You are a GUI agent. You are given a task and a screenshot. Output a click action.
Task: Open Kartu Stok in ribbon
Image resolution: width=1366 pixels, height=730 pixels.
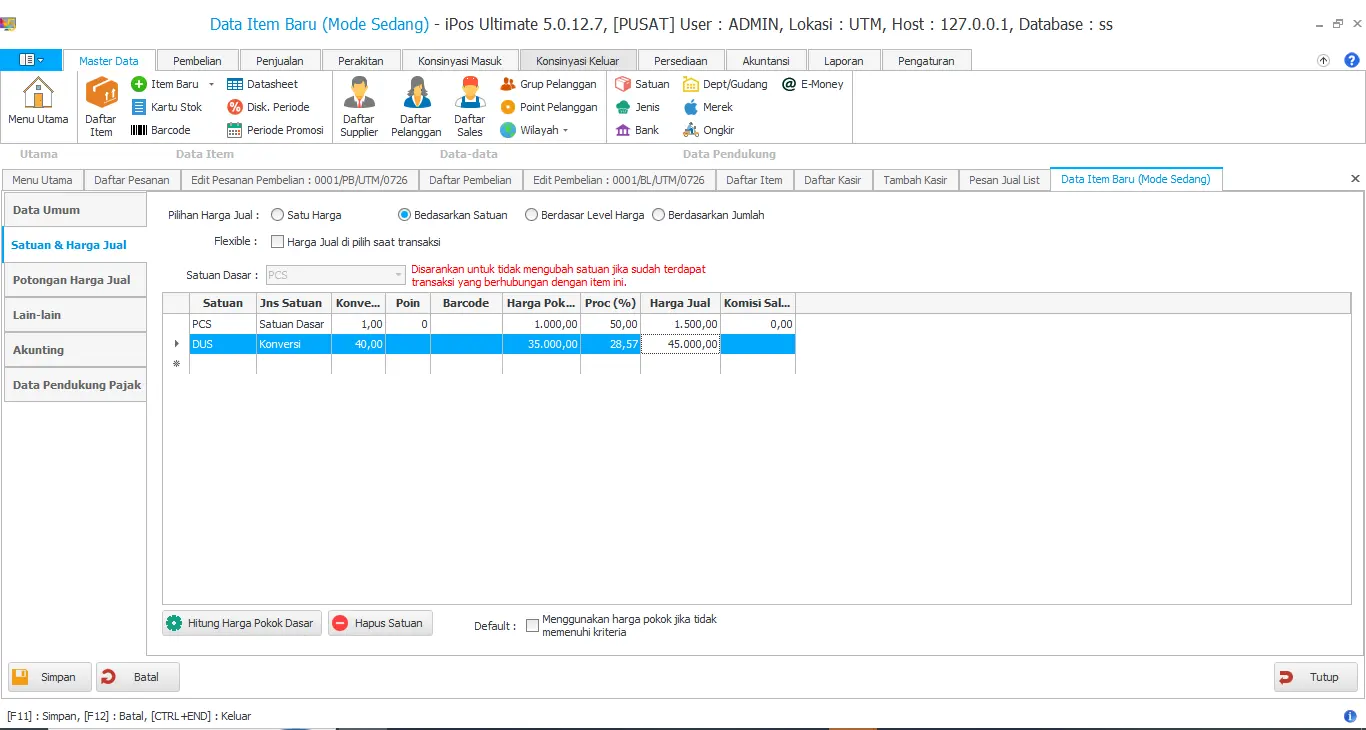(x=167, y=107)
